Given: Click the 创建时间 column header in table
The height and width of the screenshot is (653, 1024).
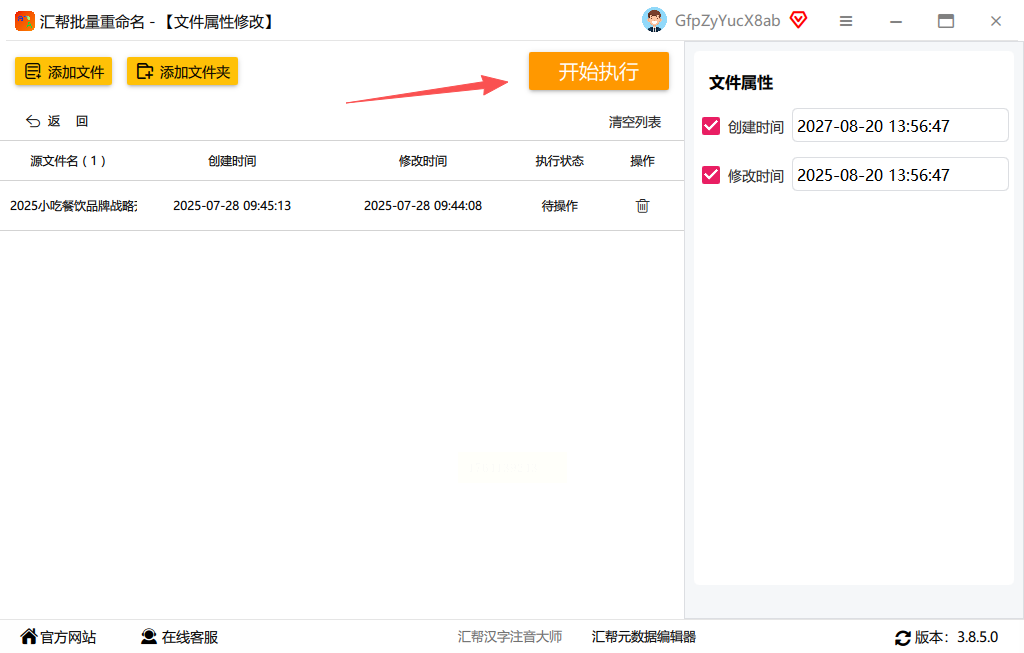Looking at the screenshot, I should (x=232, y=161).
